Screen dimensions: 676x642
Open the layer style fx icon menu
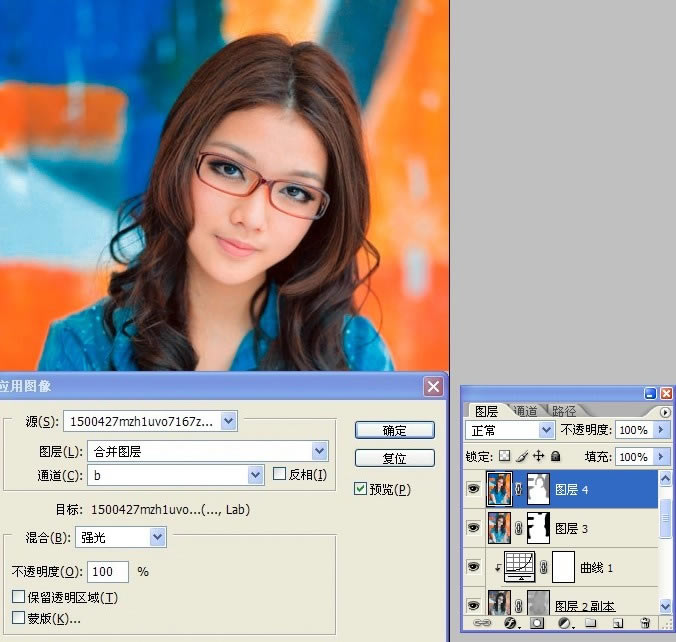[511, 623]
